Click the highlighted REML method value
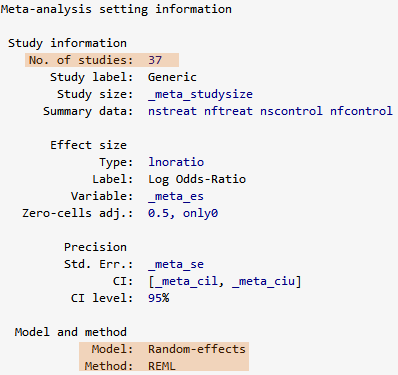This screenshot has width=398, height=375. click(162, 366)
